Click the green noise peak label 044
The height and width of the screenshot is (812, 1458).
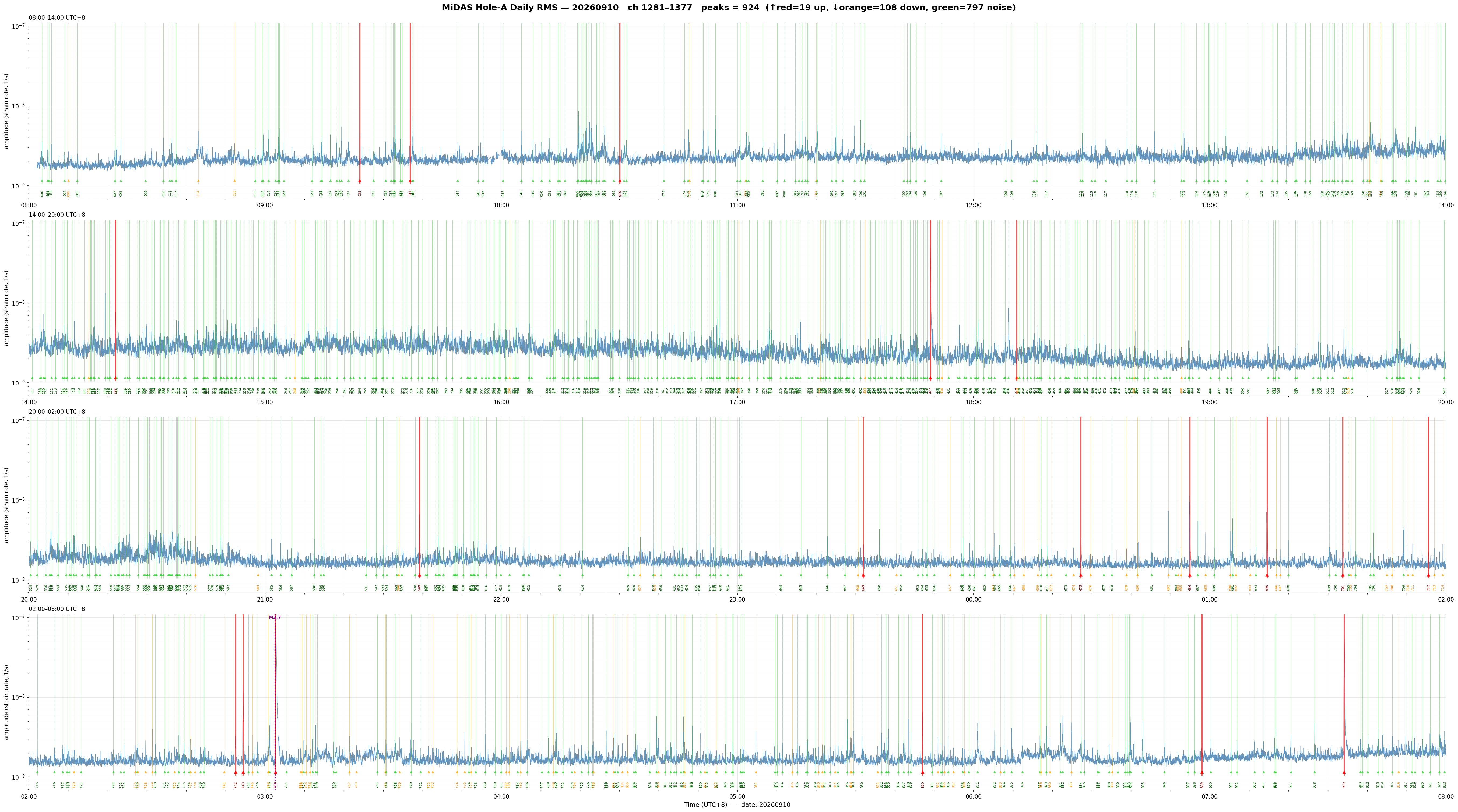458,194
